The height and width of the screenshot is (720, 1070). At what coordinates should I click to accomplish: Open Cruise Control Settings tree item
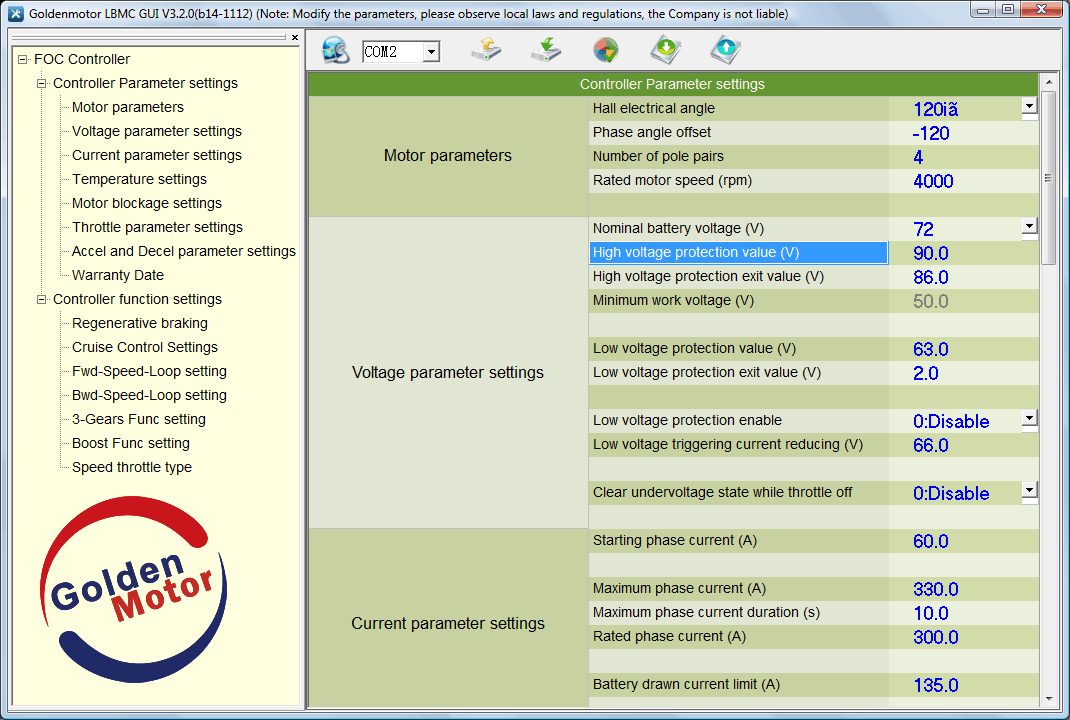pos(145,347)
